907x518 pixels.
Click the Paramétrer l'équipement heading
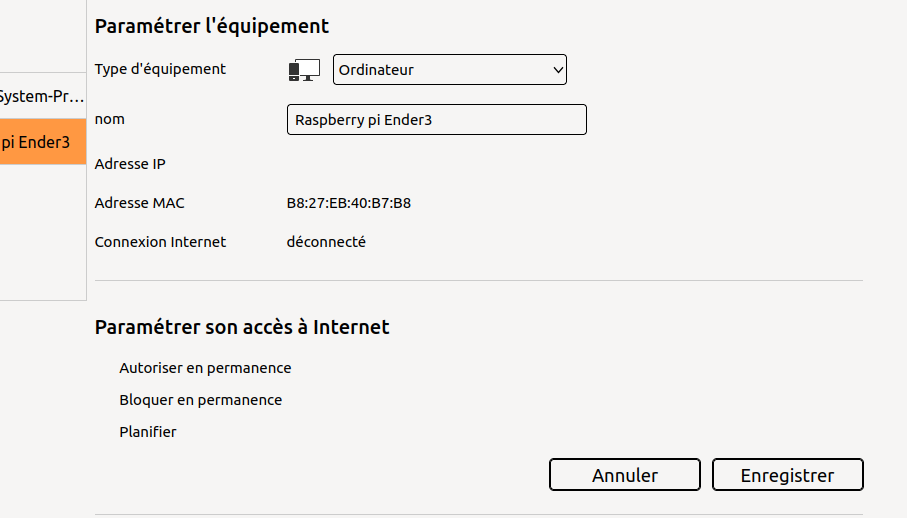(x=212, y=26)
